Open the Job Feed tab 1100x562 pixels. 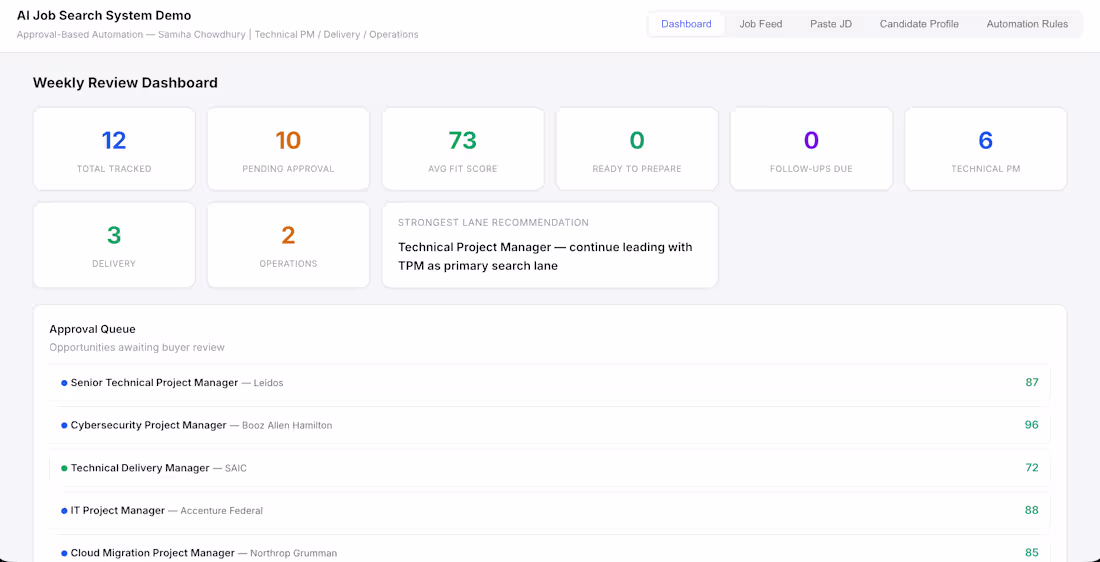click(x=761, y=24)
